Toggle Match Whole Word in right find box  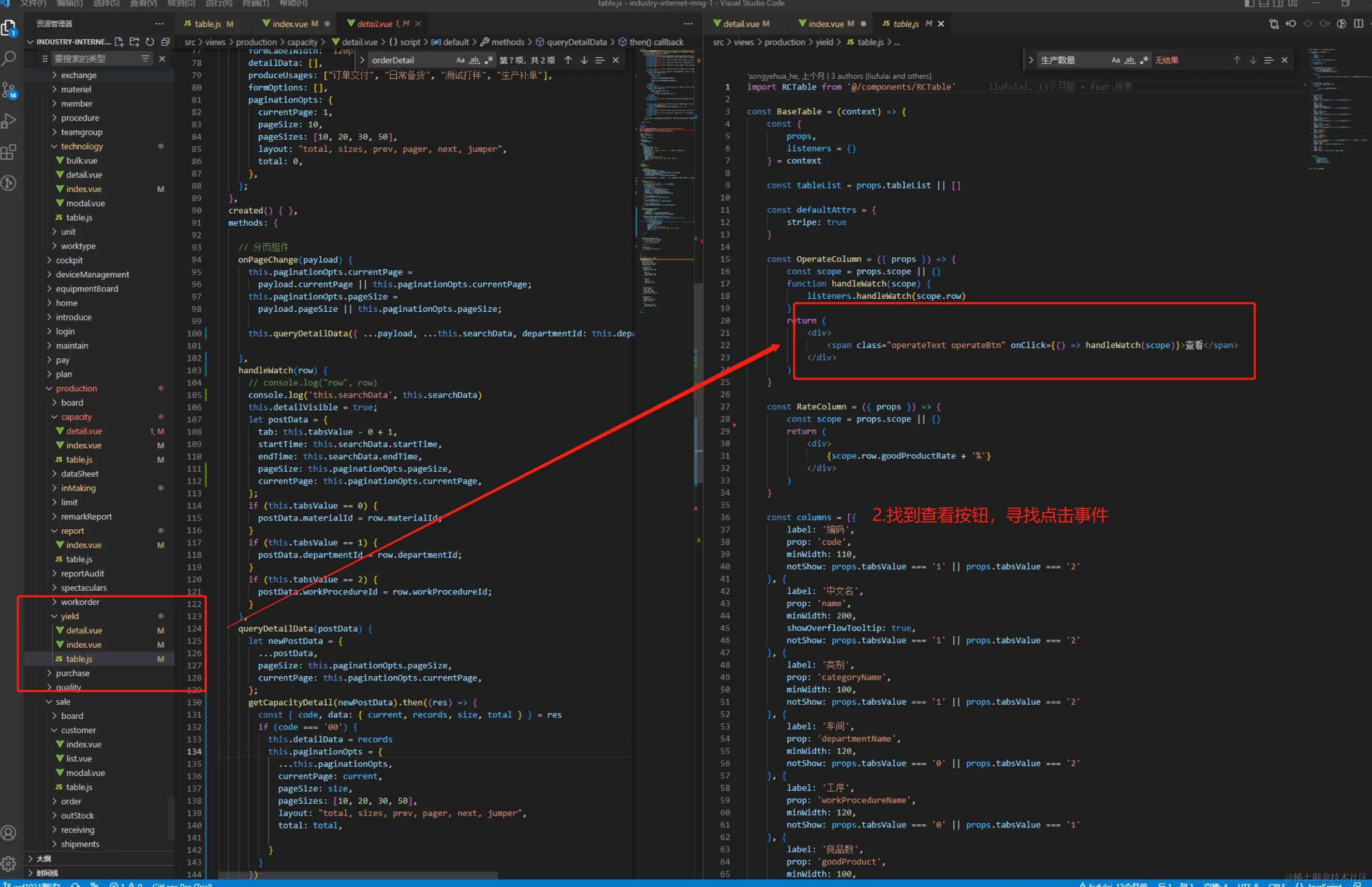pyautogui.click(x=1130, y=61)
